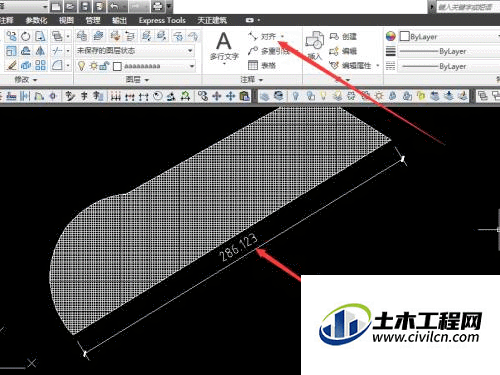Screen dimensions: 500x375
Task: Expand the arrow next to 对齐
Action: 282,36
